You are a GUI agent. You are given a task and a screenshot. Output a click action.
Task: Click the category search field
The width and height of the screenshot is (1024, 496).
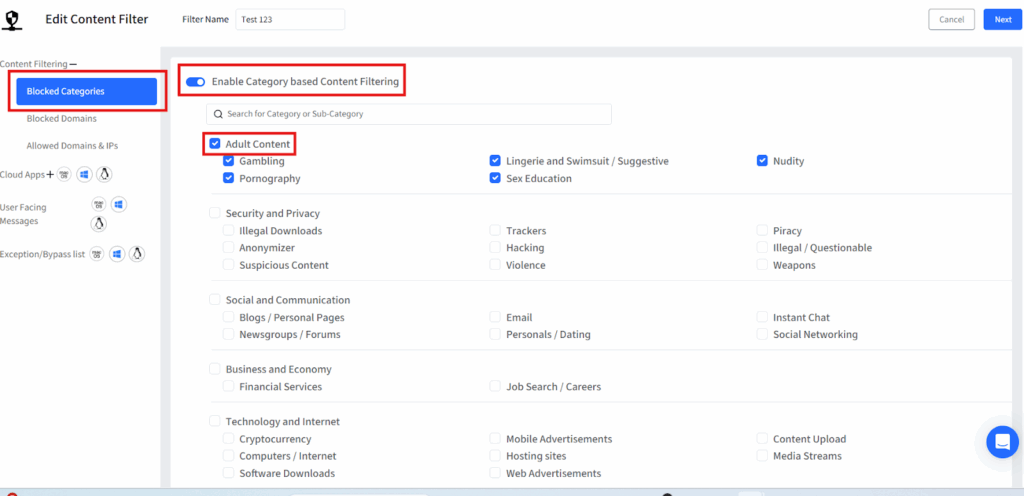(409, 114)
